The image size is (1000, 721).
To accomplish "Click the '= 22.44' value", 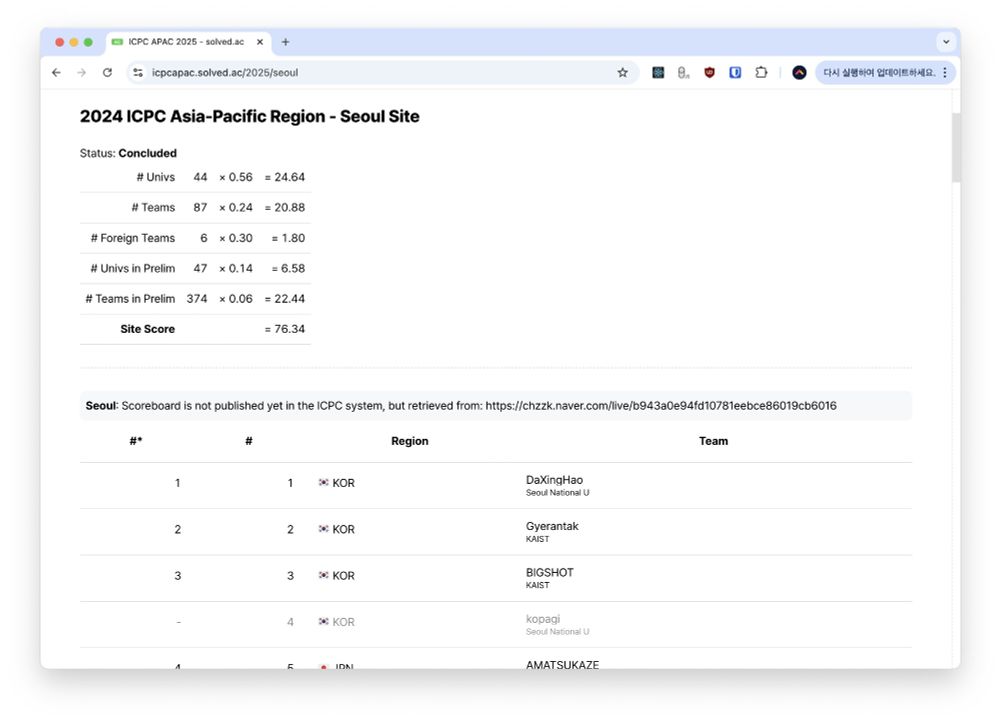I will (284, 298).
